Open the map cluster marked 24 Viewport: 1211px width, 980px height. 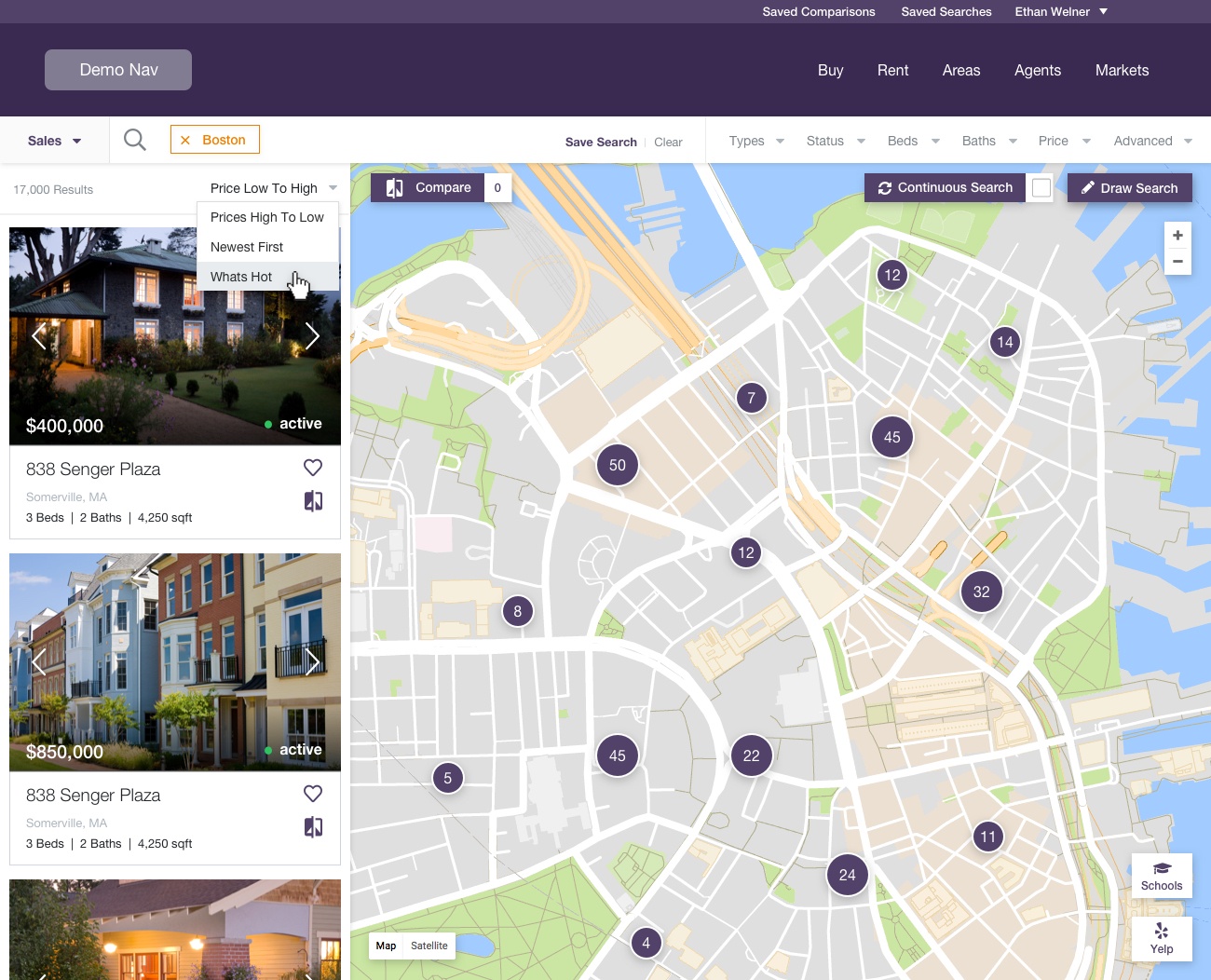pyautogui.click(x=848, y=875)
